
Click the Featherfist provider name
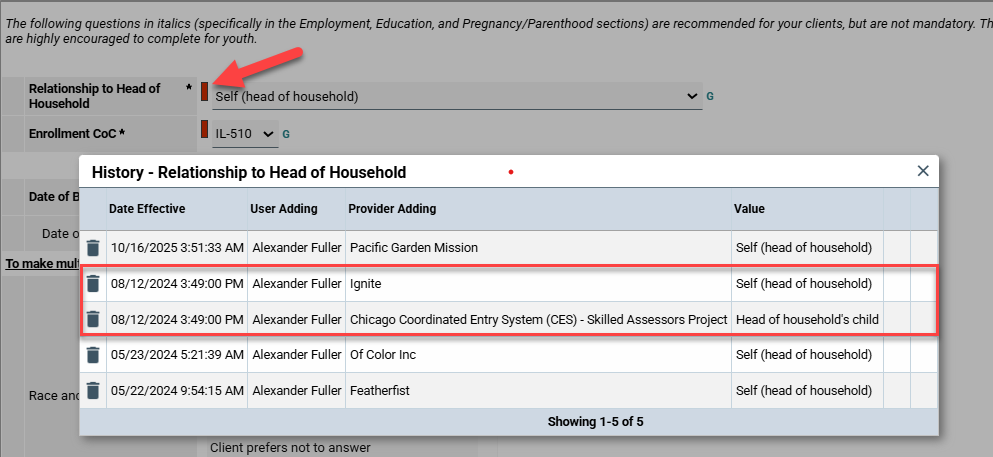[x=379, y=391]
